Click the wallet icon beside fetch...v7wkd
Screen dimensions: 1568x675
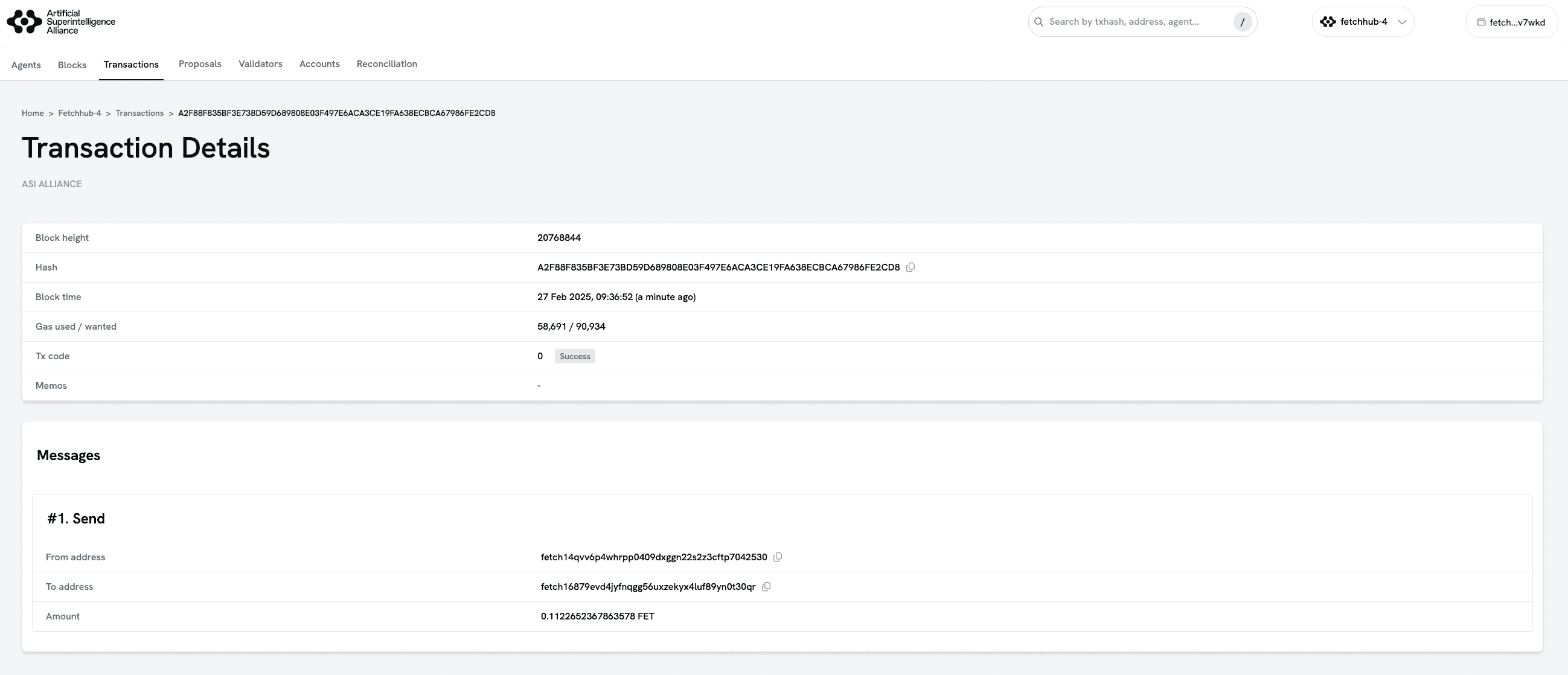(1482, 22)
